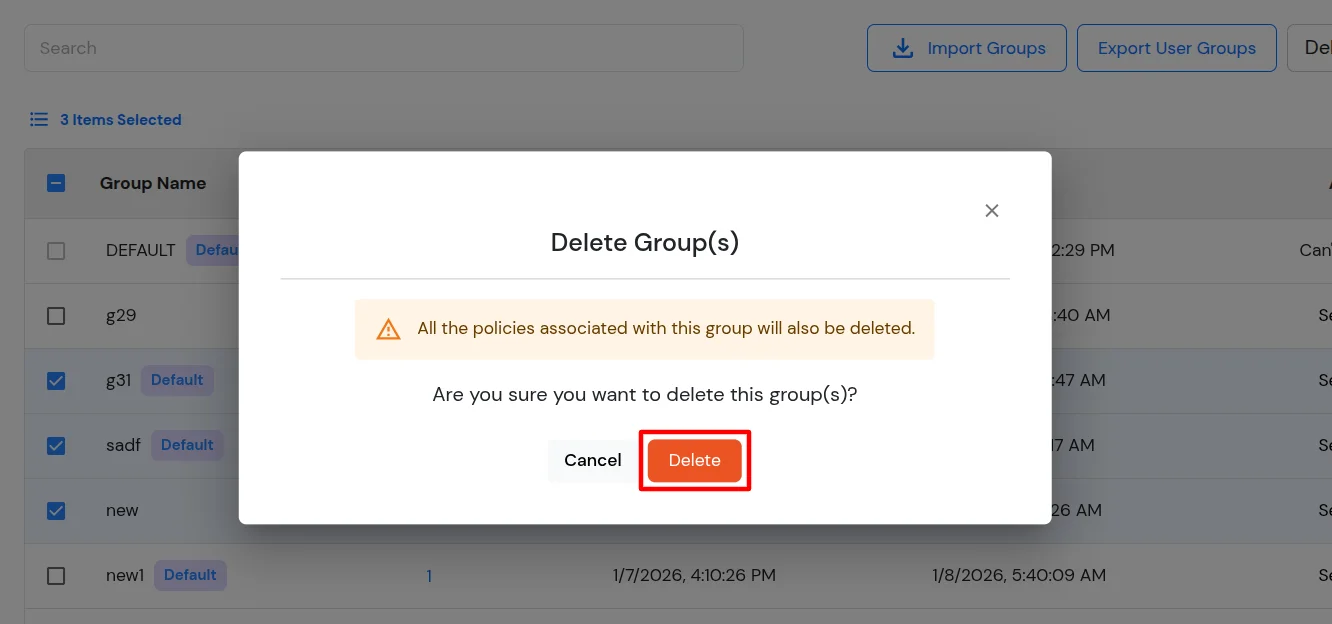The image size is (1332, 624).
Task: Confirm deletion with the Delete button
Action: pos(694,460)
